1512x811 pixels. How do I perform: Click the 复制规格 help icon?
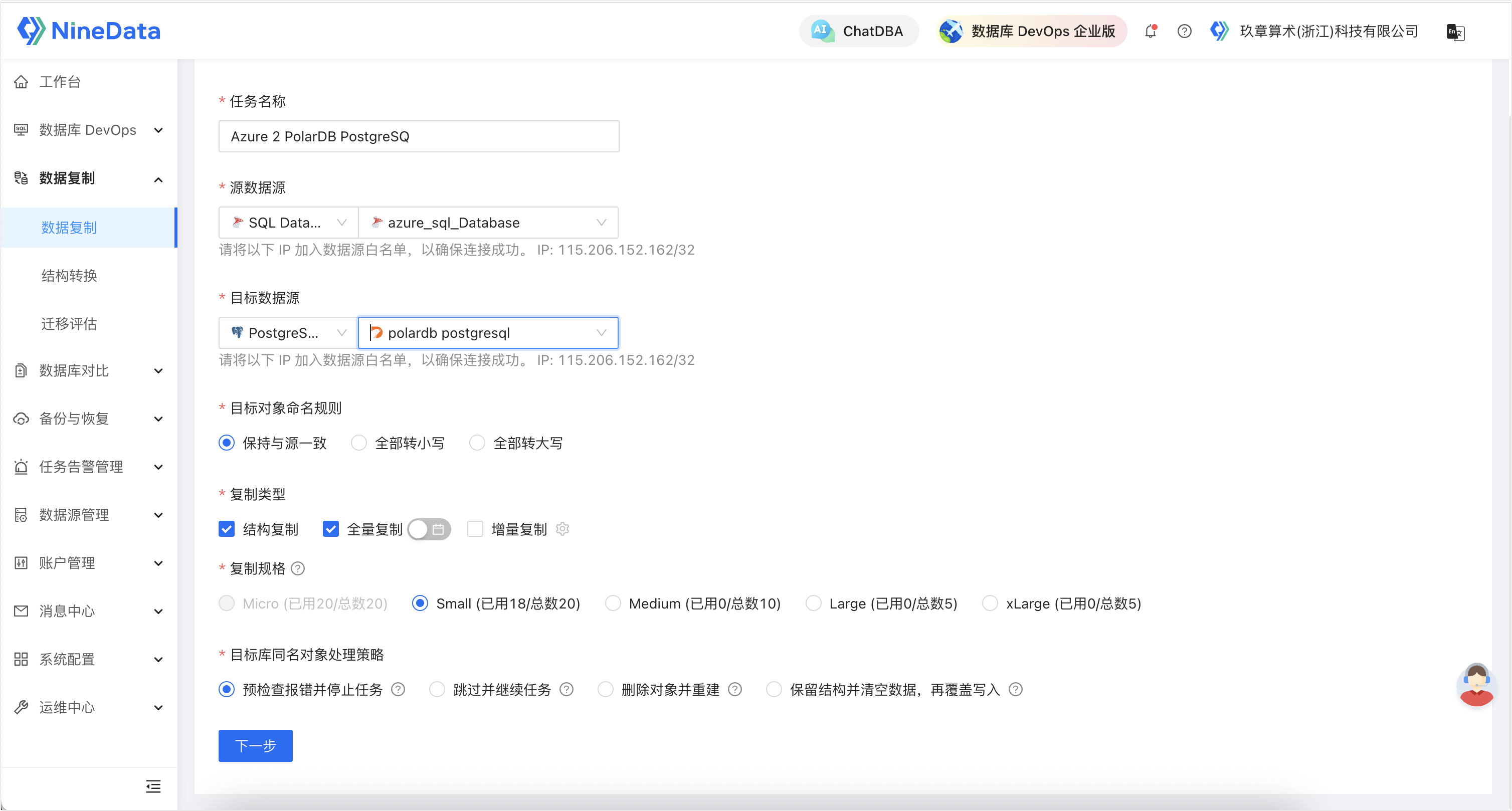pyautogui.click(x=298, y=568)
